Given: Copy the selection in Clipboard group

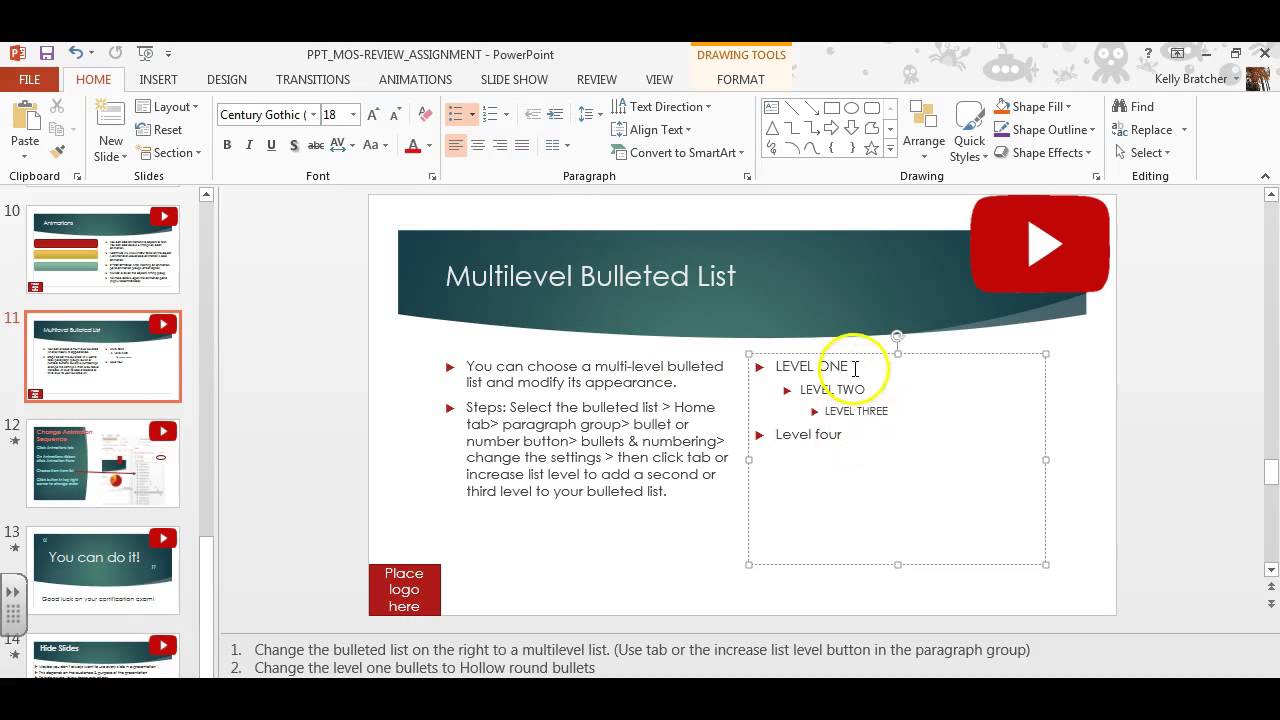Looking at the screenshot, I should coord(57,129).
